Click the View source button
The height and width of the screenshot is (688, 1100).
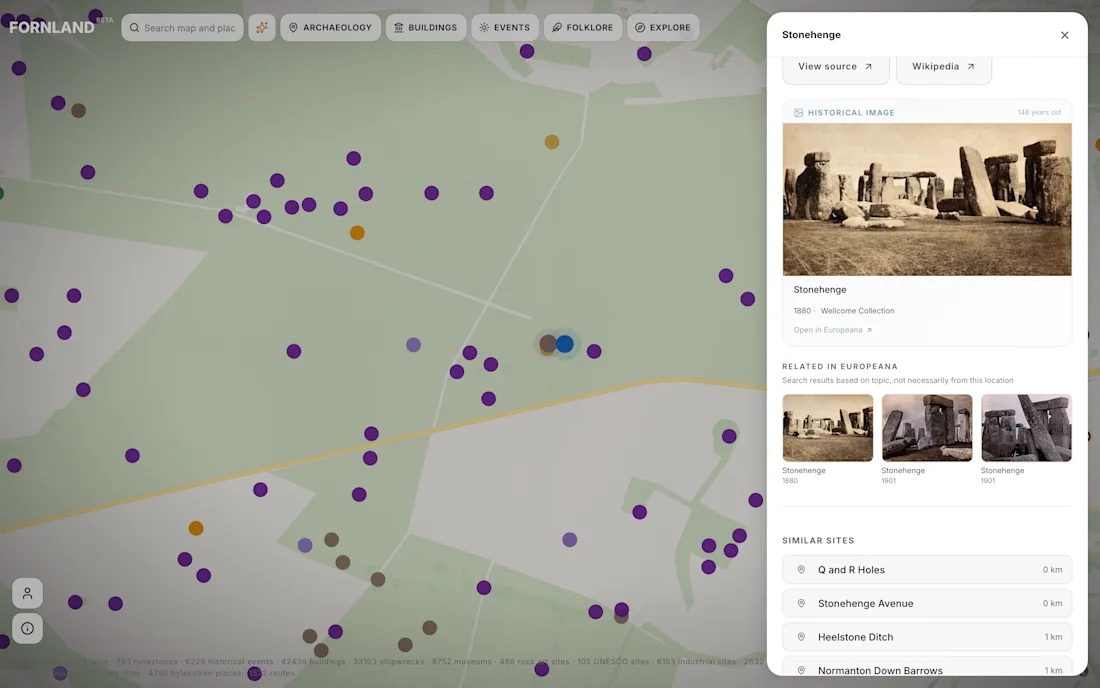coord(836,67)
